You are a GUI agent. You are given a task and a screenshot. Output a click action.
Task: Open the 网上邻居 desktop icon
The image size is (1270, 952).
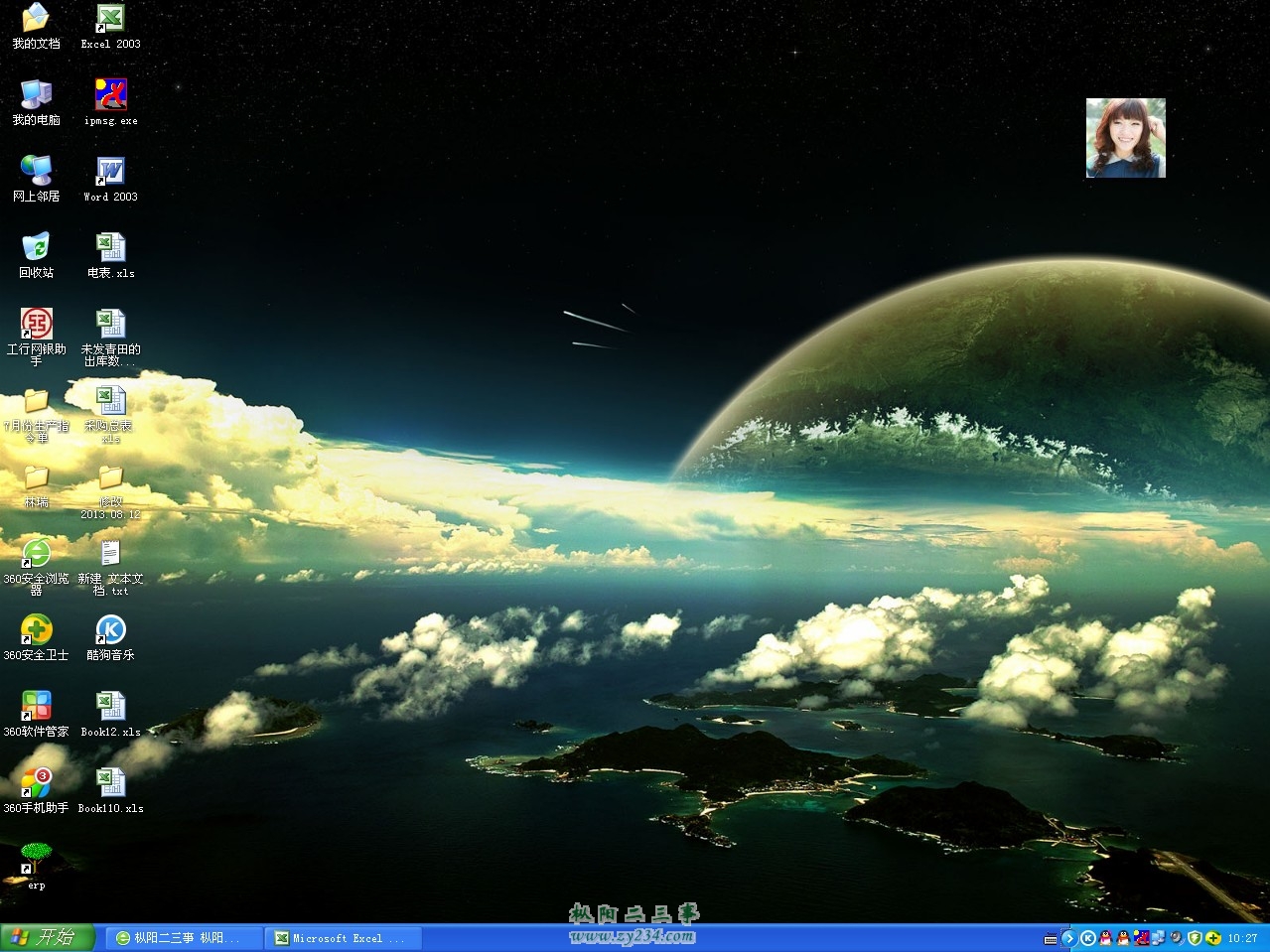pos(36,179)
